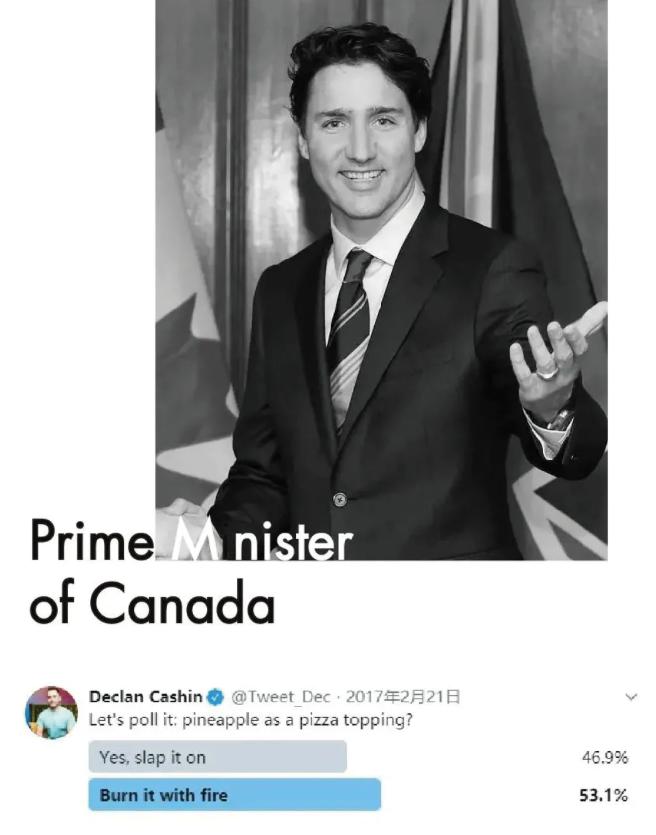Screen dimensions: 656x835
Task: Click the 46.9% poll result
Action: click(x=604, y=757)
